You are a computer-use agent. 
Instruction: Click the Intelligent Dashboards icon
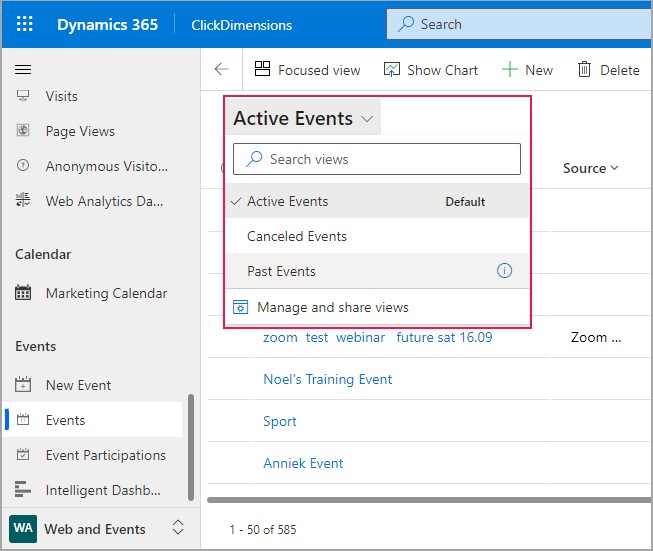coord(23,489)
